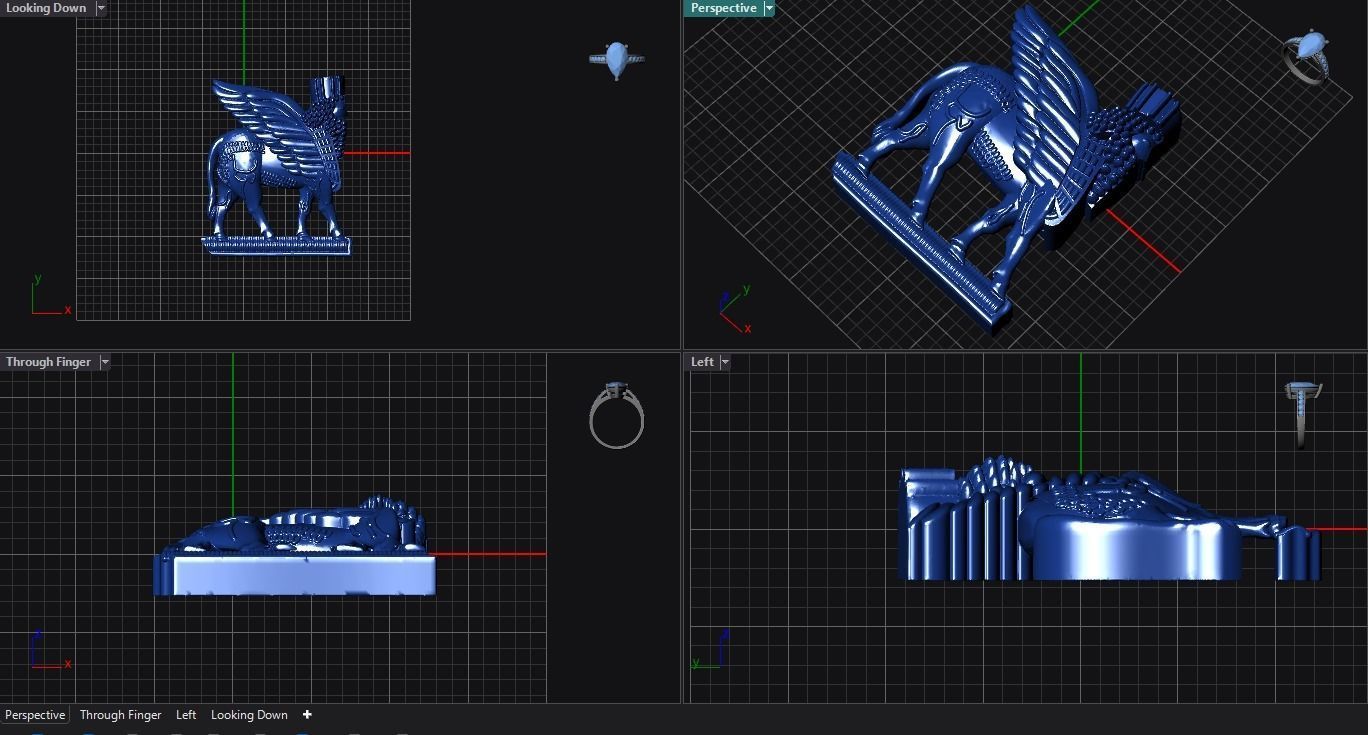
Task: Activate the Through Finger viewport title
Action: 48,362
